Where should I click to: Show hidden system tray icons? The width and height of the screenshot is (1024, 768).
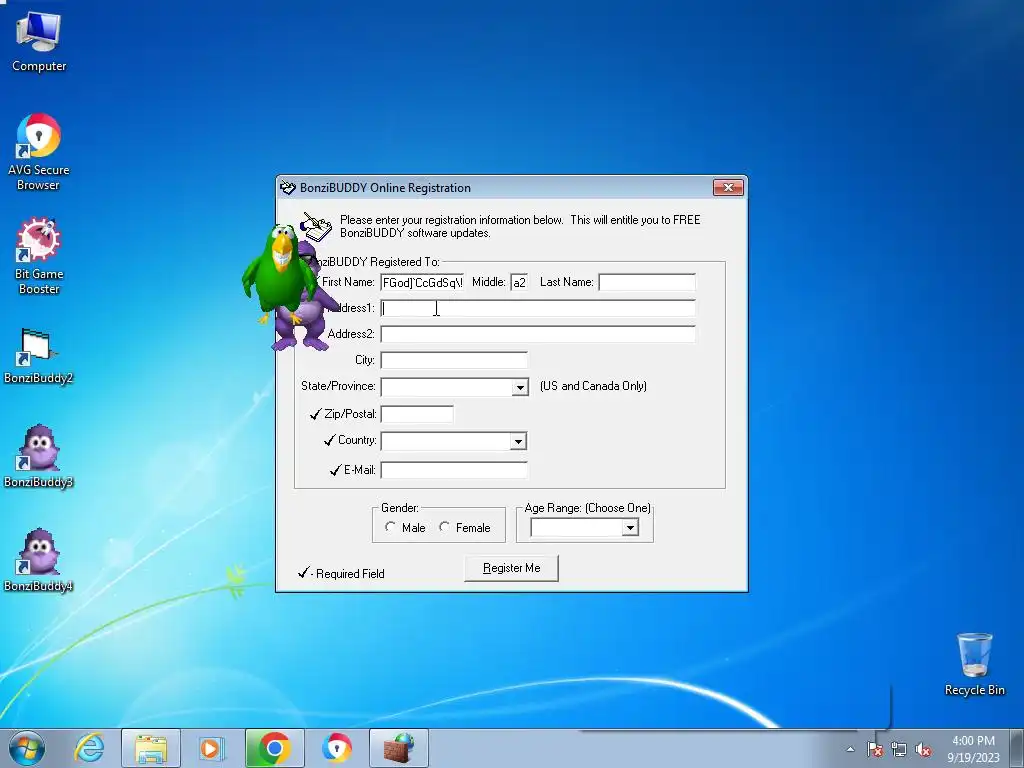coord(850,749)
